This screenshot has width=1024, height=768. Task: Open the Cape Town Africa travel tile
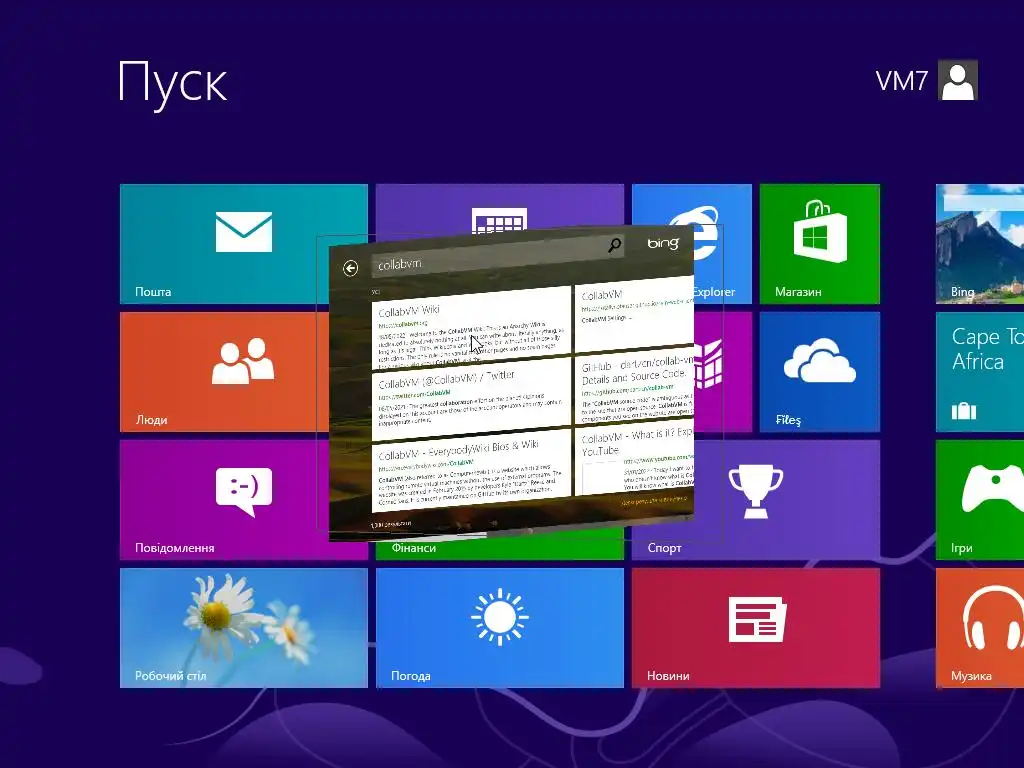tap(980, 372)
